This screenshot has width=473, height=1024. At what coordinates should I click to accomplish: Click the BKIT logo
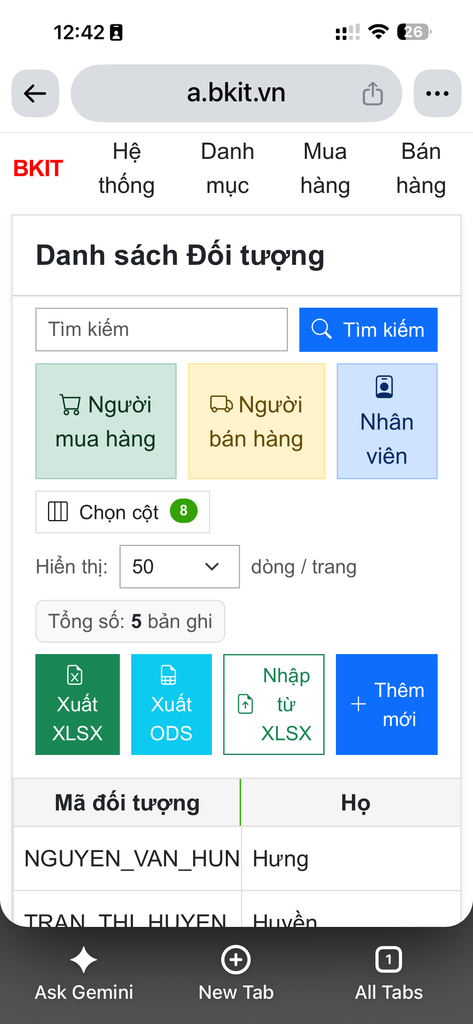point(38,168)
